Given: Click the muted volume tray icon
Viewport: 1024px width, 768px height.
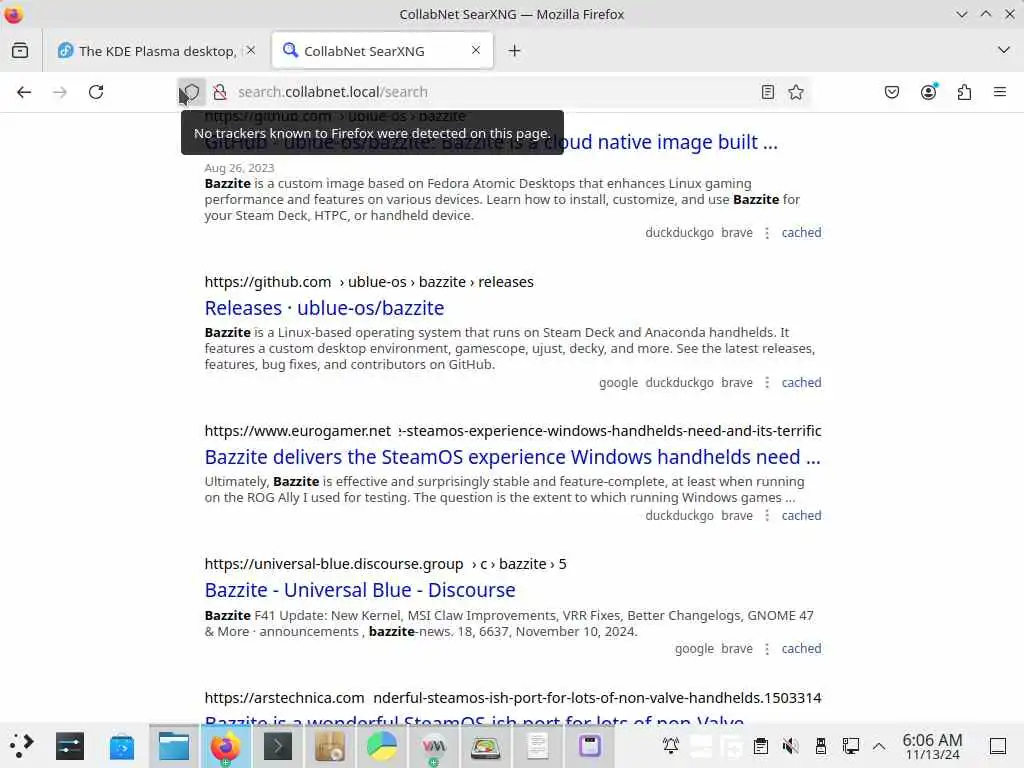Looking at the screenshot, I should [790, 746].
